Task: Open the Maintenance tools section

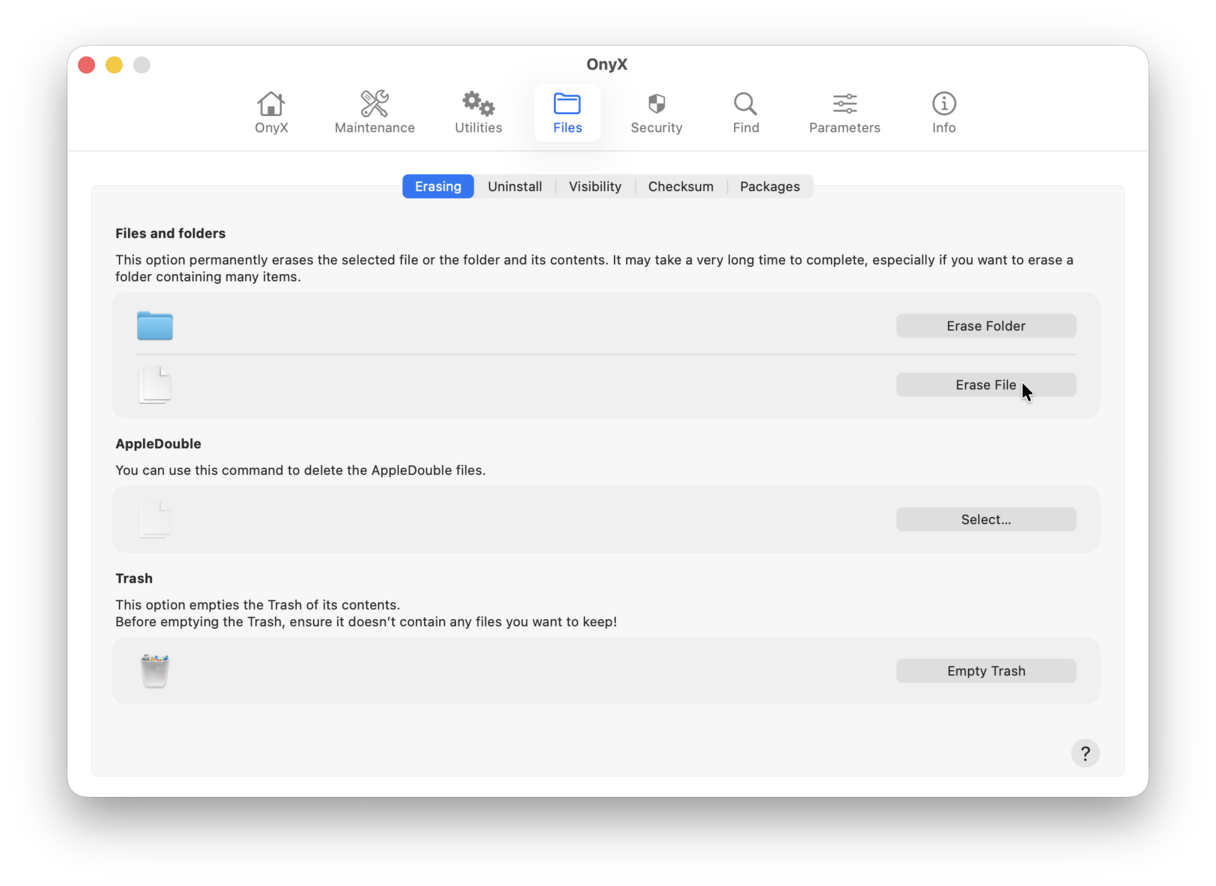Action: coord(374,112)
